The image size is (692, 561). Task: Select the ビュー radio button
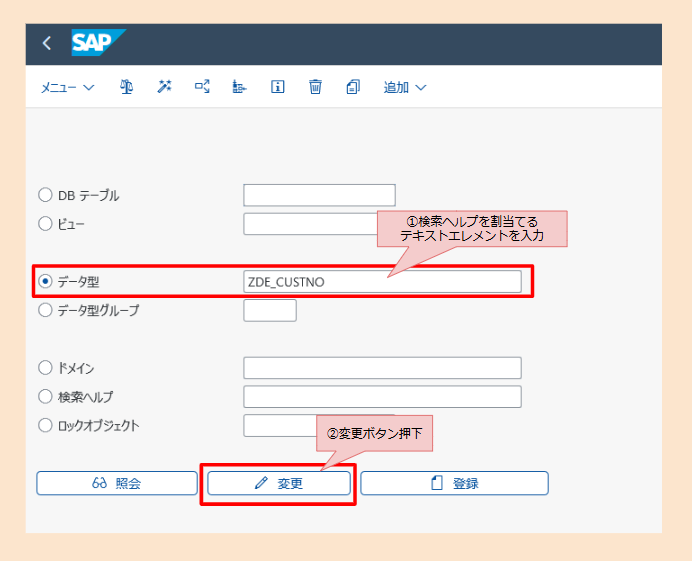(x=45, y=224)
